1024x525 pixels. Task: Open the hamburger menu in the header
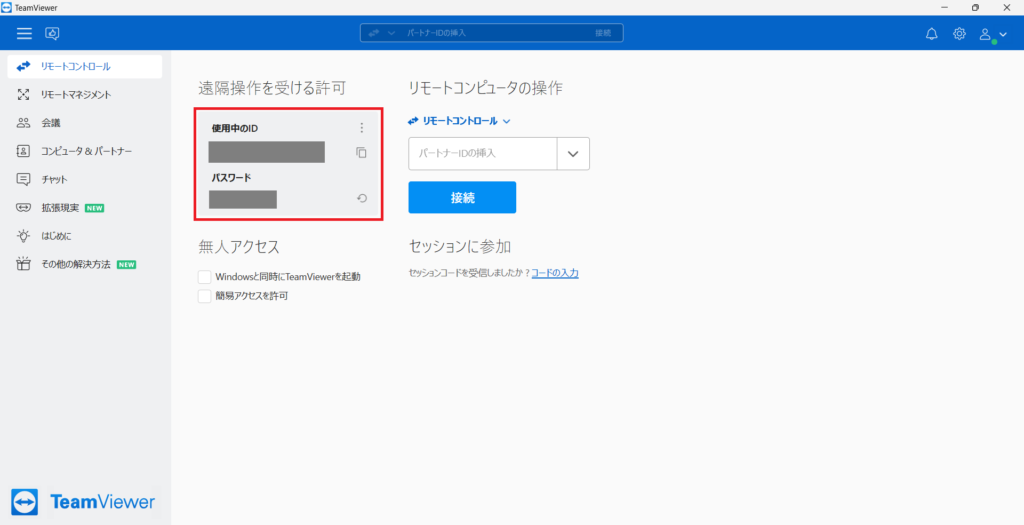[24, 33]
